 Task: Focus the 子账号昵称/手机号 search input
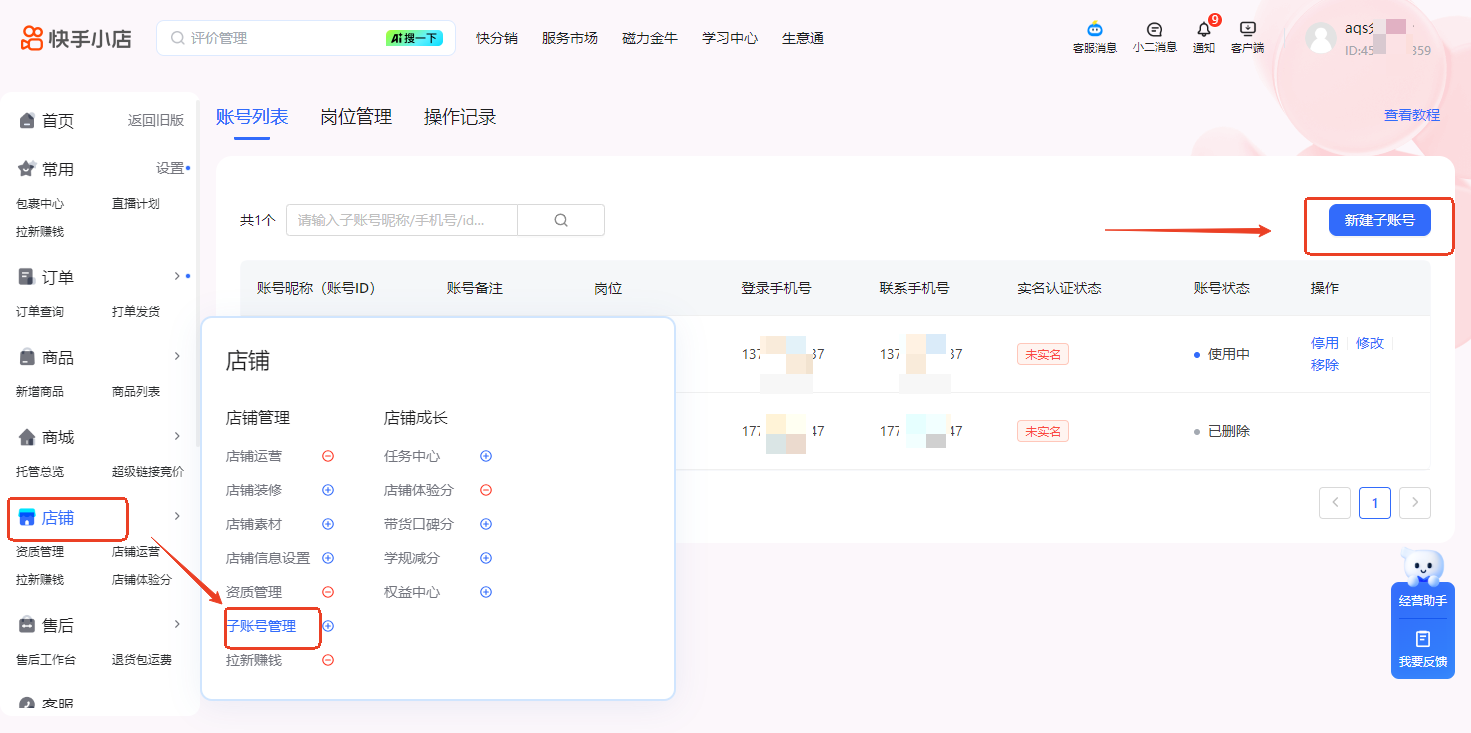click(402, 220)
